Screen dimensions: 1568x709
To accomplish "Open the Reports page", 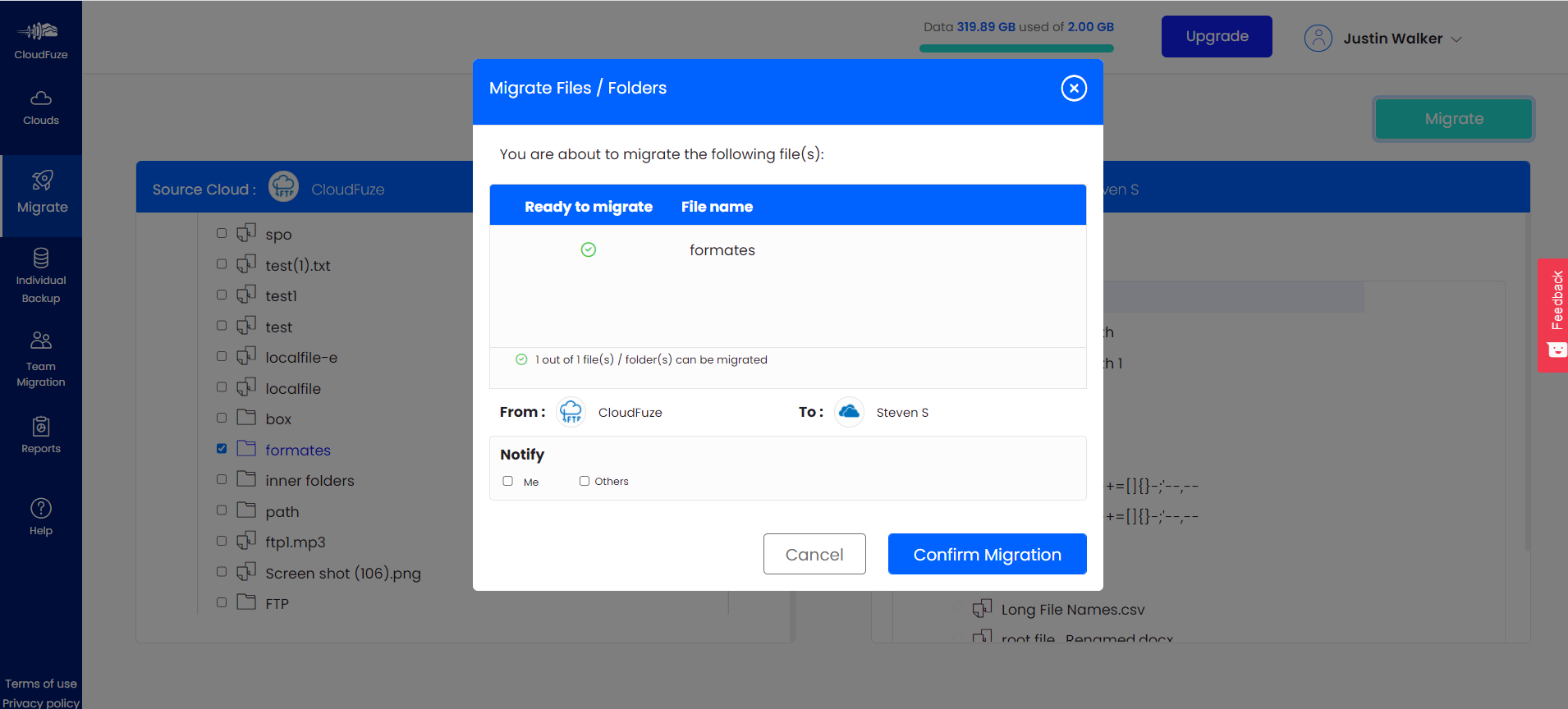I will coord(41,436).
